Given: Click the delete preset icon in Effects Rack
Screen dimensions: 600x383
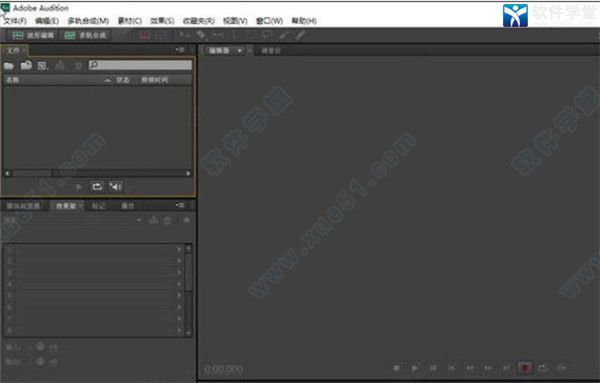Looking at the screenshot, I should pos(167,220).
